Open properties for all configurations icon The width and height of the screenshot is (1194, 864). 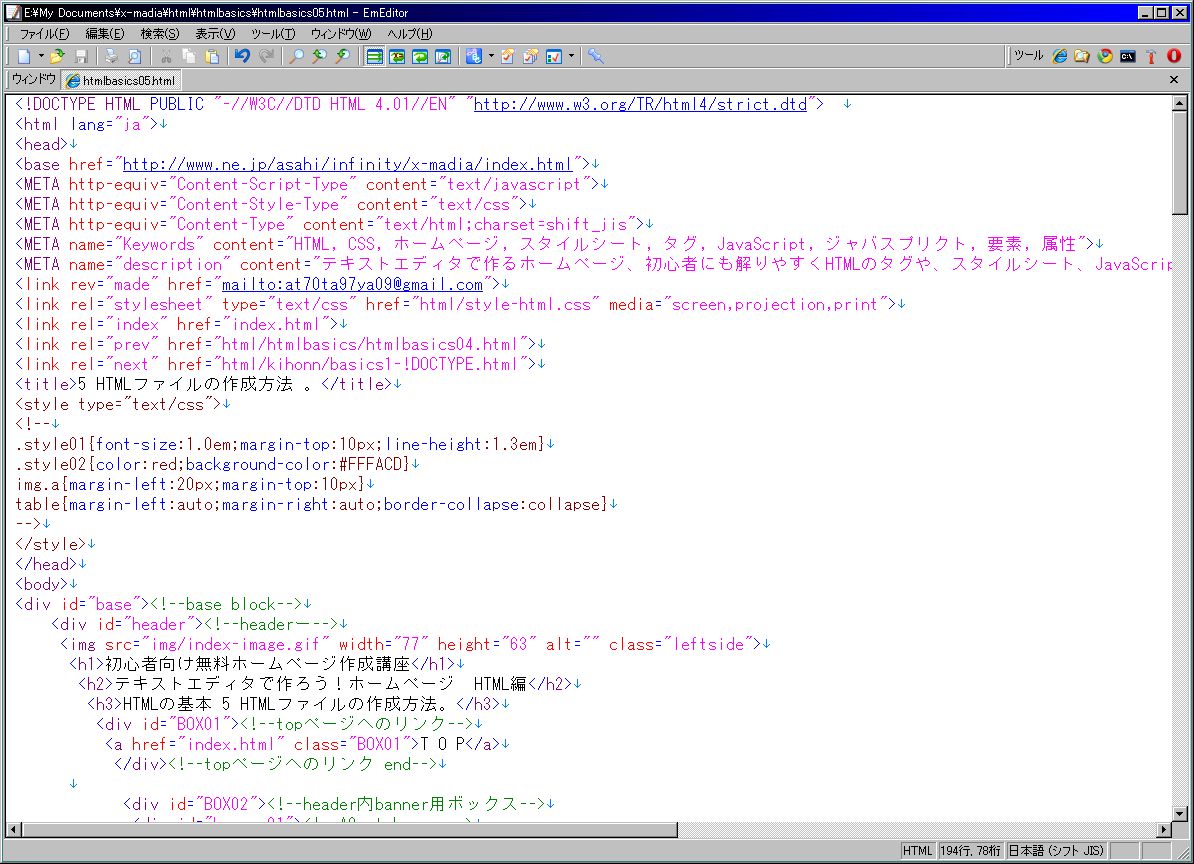531,56
